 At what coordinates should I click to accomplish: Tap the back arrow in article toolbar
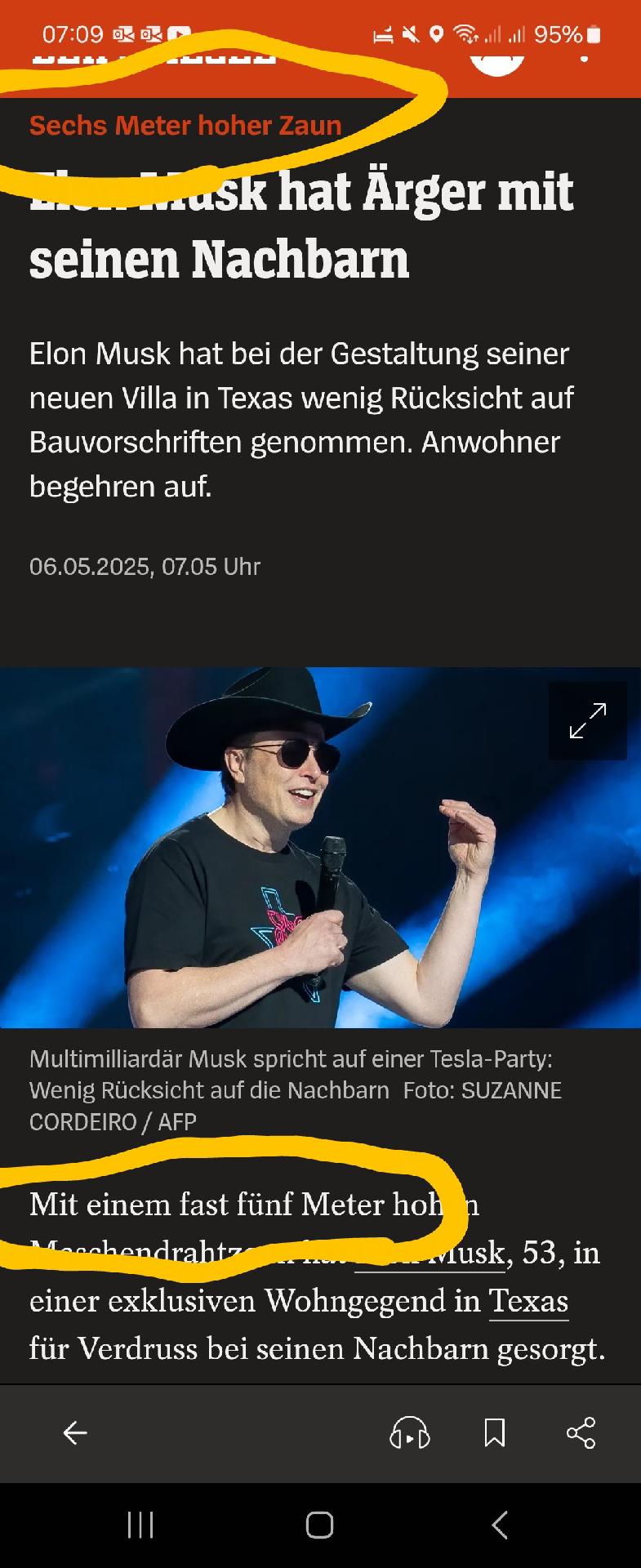point(75,1432)
